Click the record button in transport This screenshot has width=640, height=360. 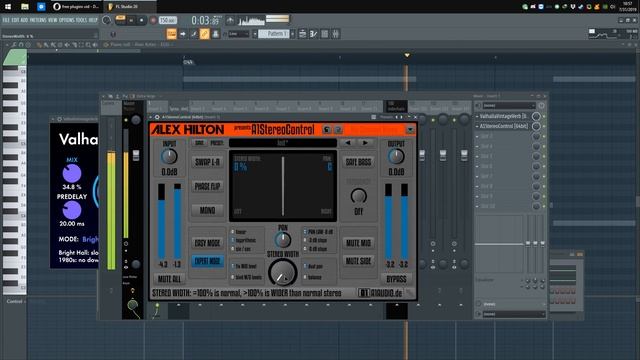click(153, 20)
